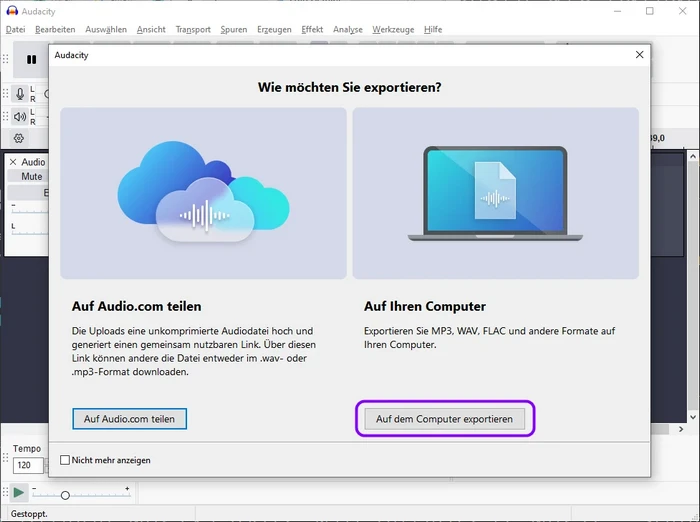Image resolution: width=700 pixels, height=522 pixels.
Task: Click the track gain slider
Action: coord(30,209)
